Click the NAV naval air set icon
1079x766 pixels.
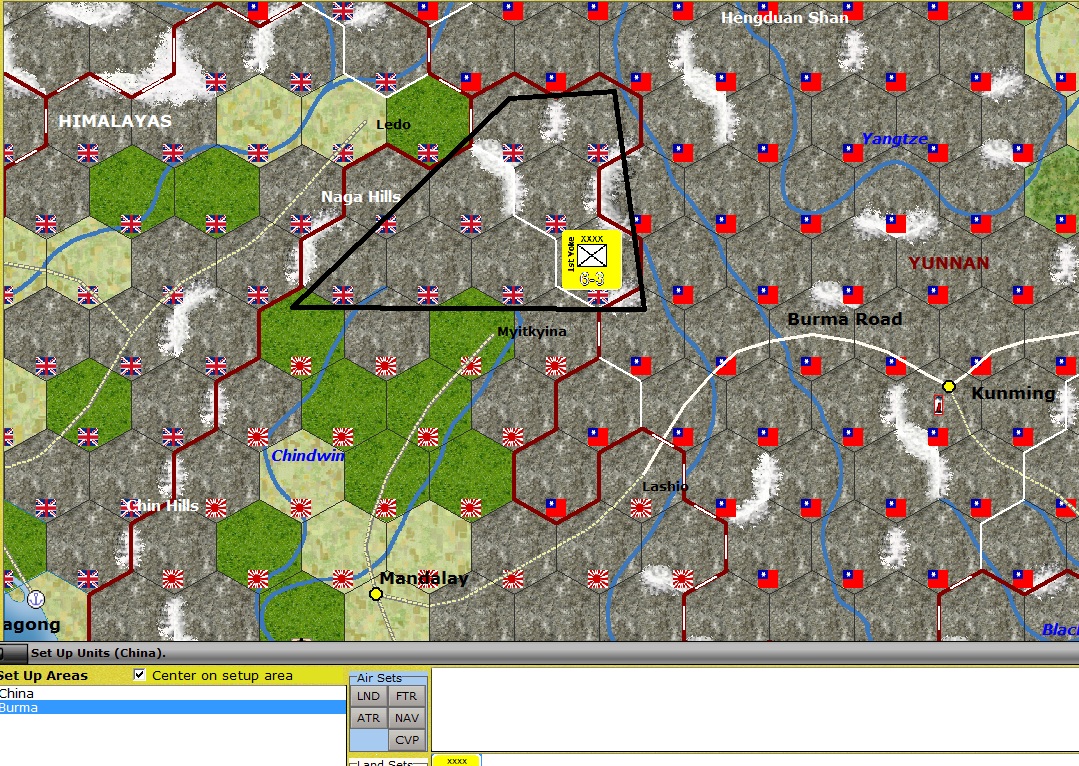tap(405, 718)
